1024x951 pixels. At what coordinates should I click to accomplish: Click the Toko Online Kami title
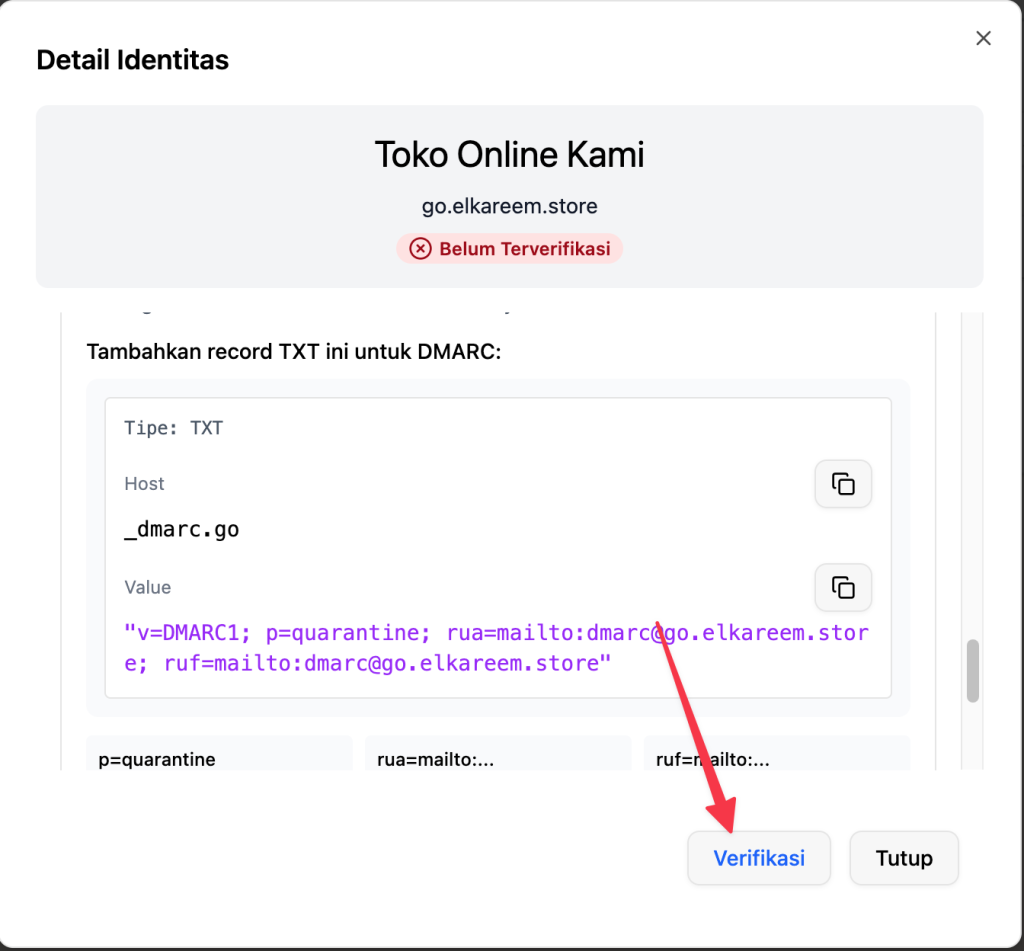509,155
